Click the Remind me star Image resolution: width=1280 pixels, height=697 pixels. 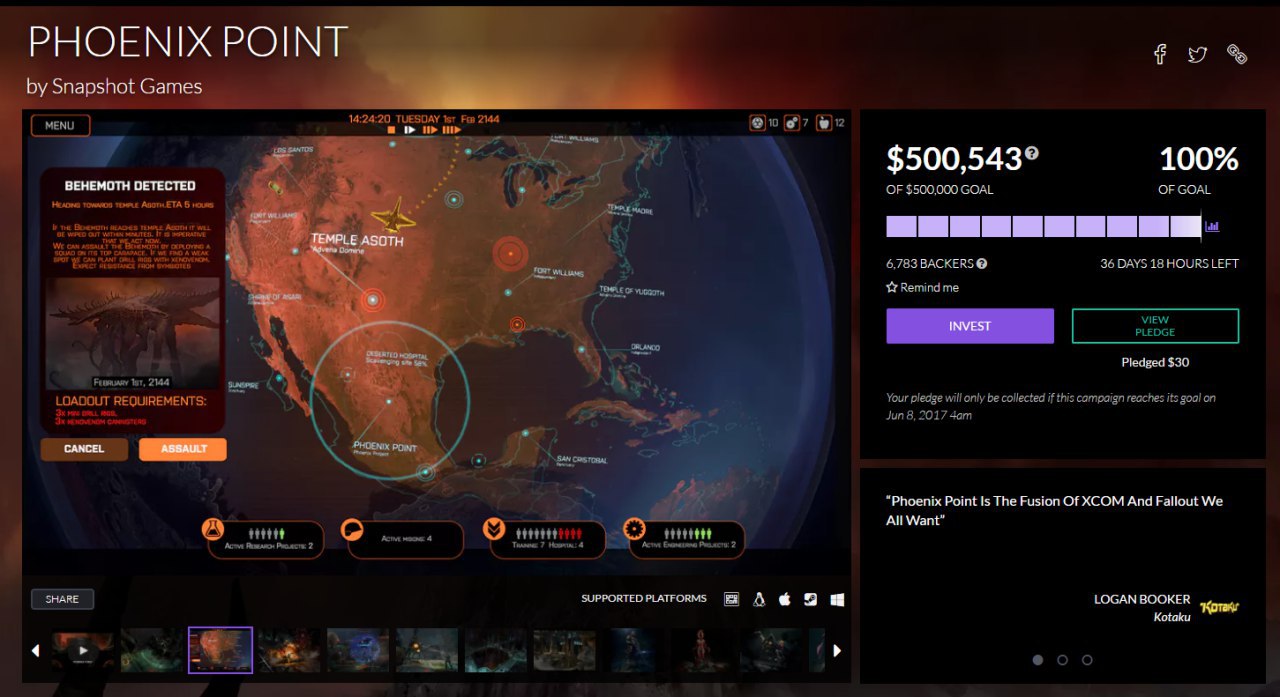[892, 287]
